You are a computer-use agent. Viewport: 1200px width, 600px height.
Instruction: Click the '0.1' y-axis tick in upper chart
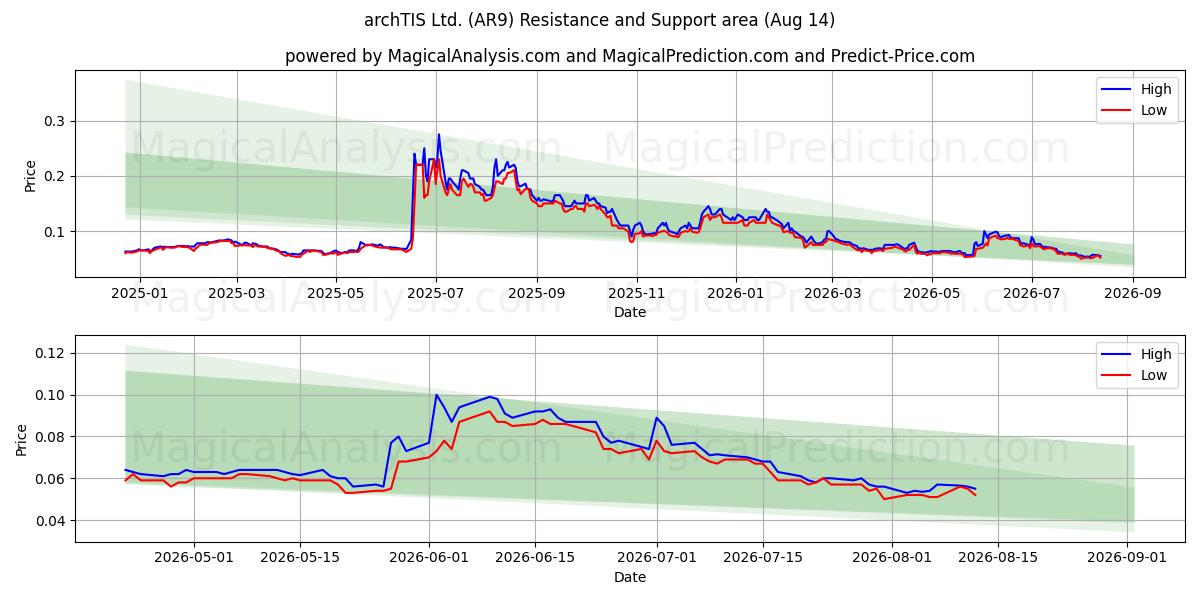coord(57,232)
